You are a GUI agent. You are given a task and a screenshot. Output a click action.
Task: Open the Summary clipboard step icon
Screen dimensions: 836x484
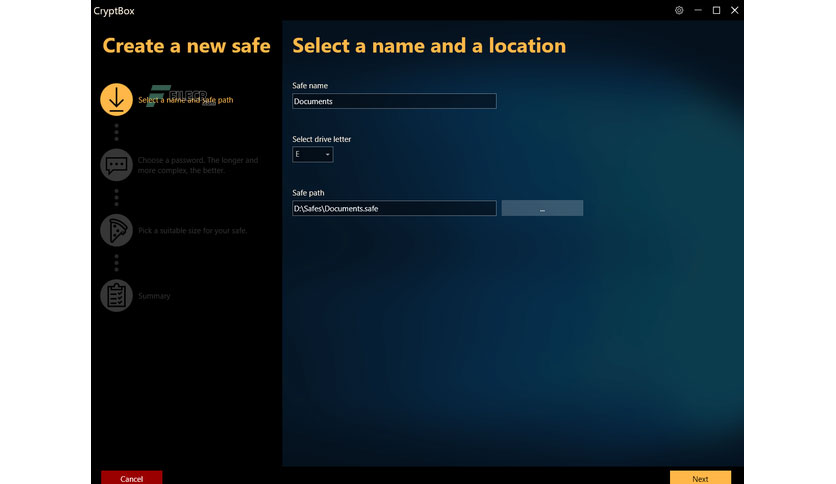pyautogui.click(x=116, y=295)
